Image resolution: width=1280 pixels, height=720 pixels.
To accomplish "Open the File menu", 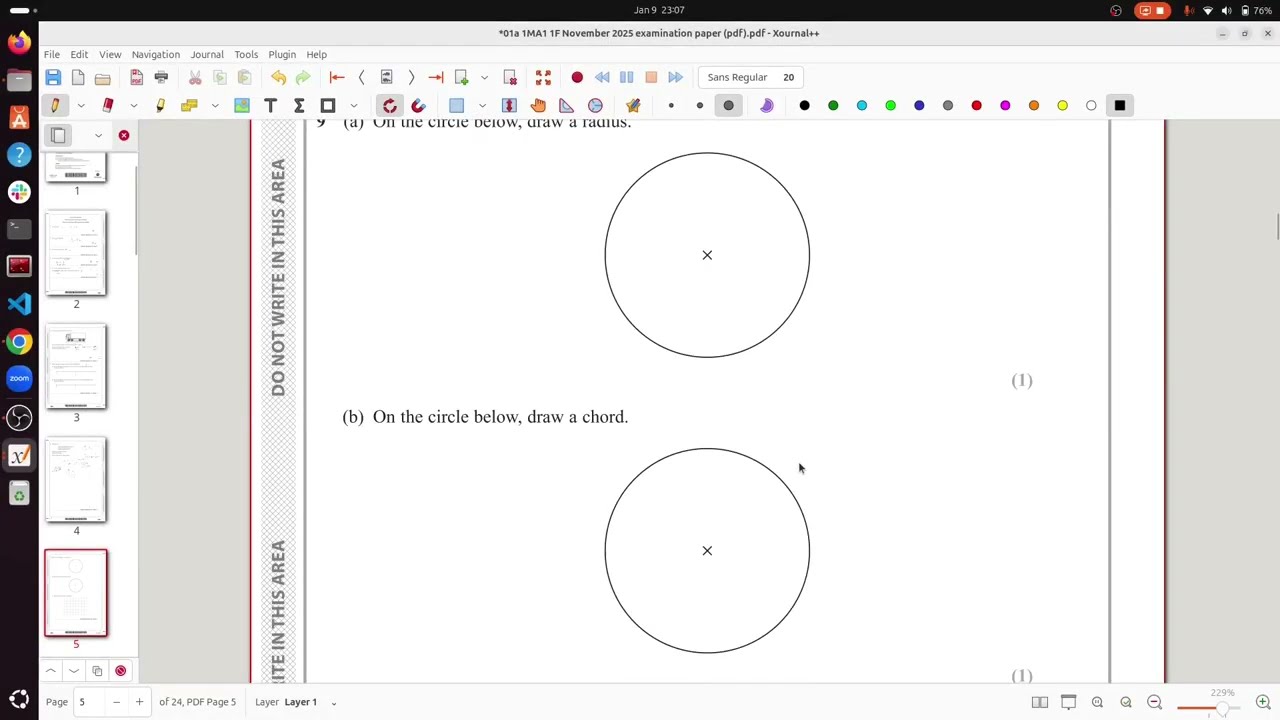I will (x=52, y=54).
